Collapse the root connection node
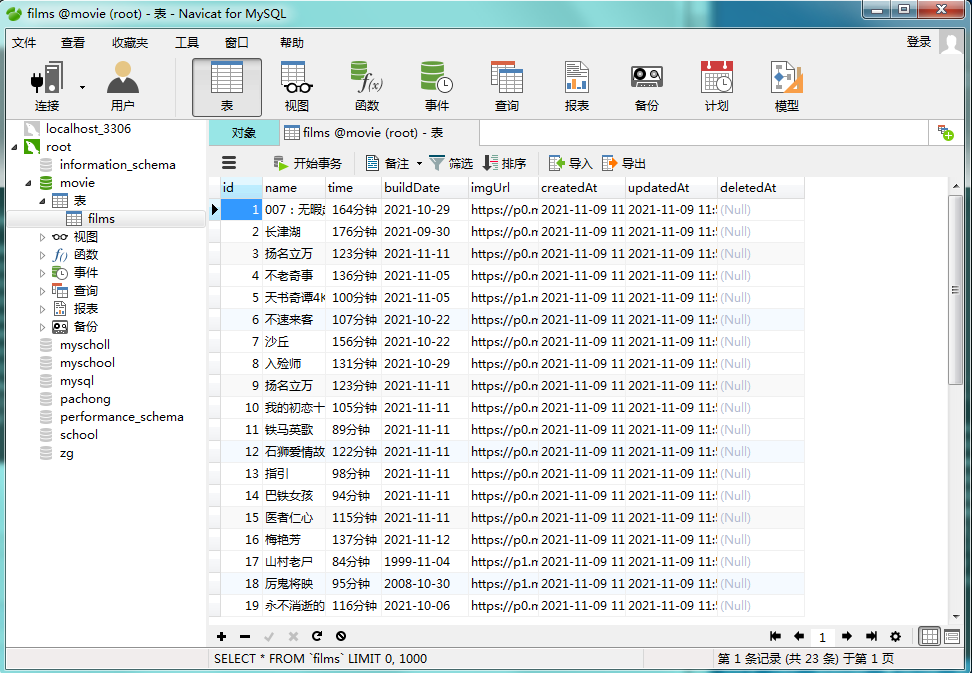972x673 pixels. 14,147
